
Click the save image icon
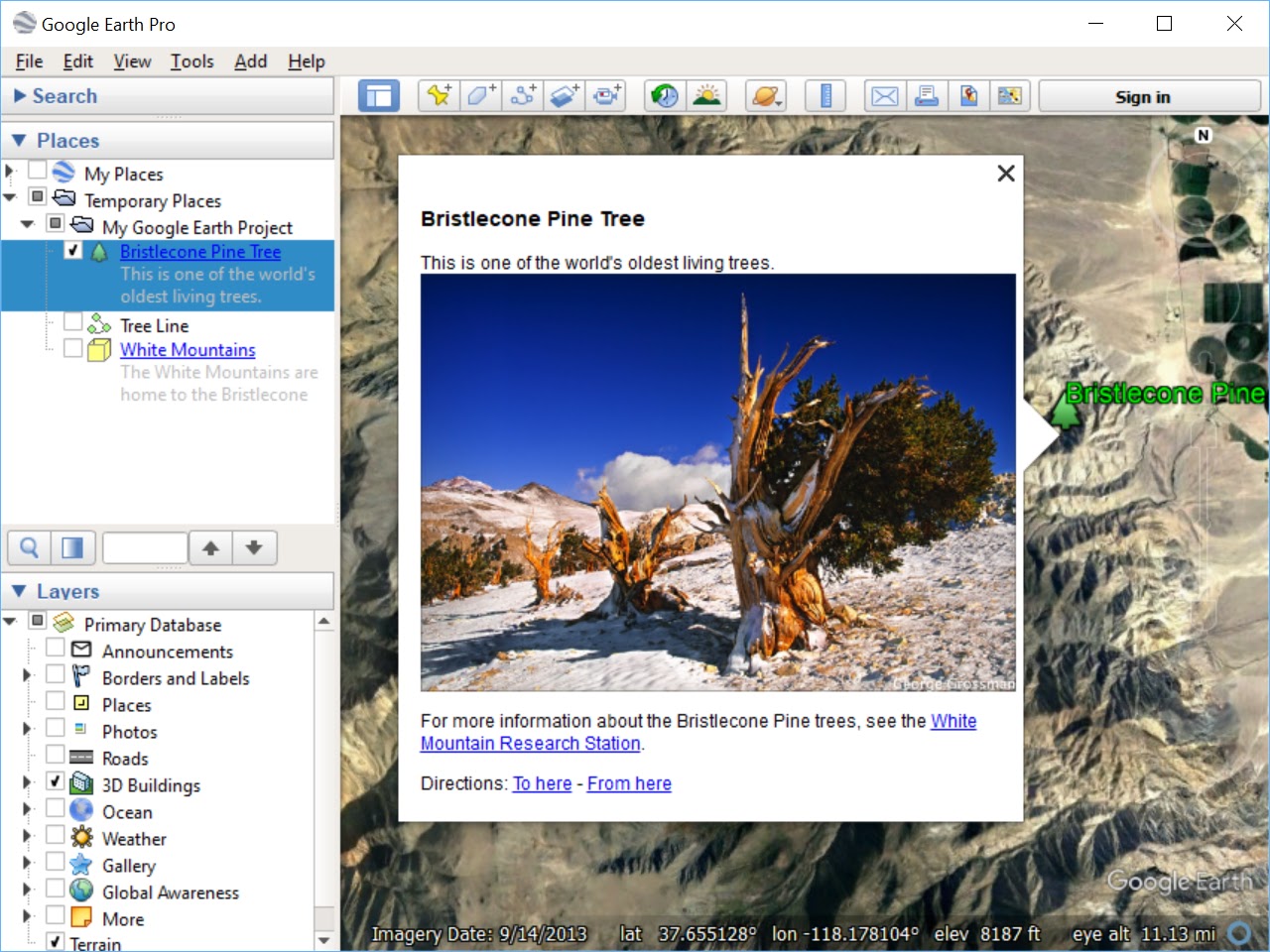968,96
